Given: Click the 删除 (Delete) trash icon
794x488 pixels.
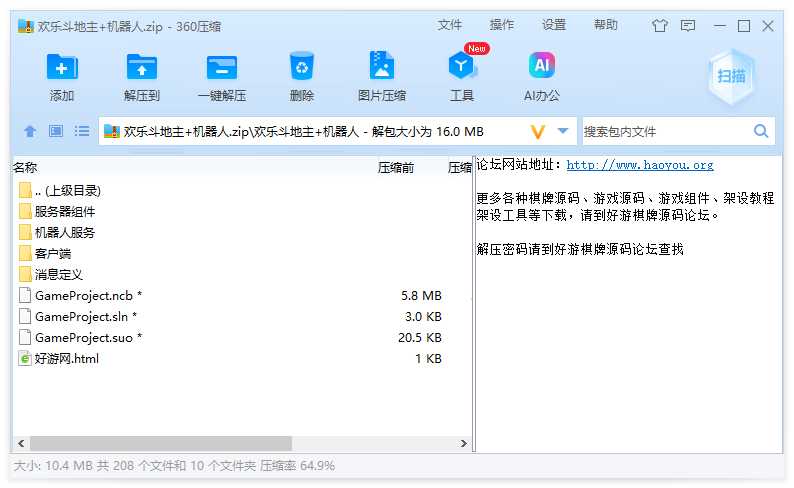Looking at the screenshot, I should (x=302, y=66).
